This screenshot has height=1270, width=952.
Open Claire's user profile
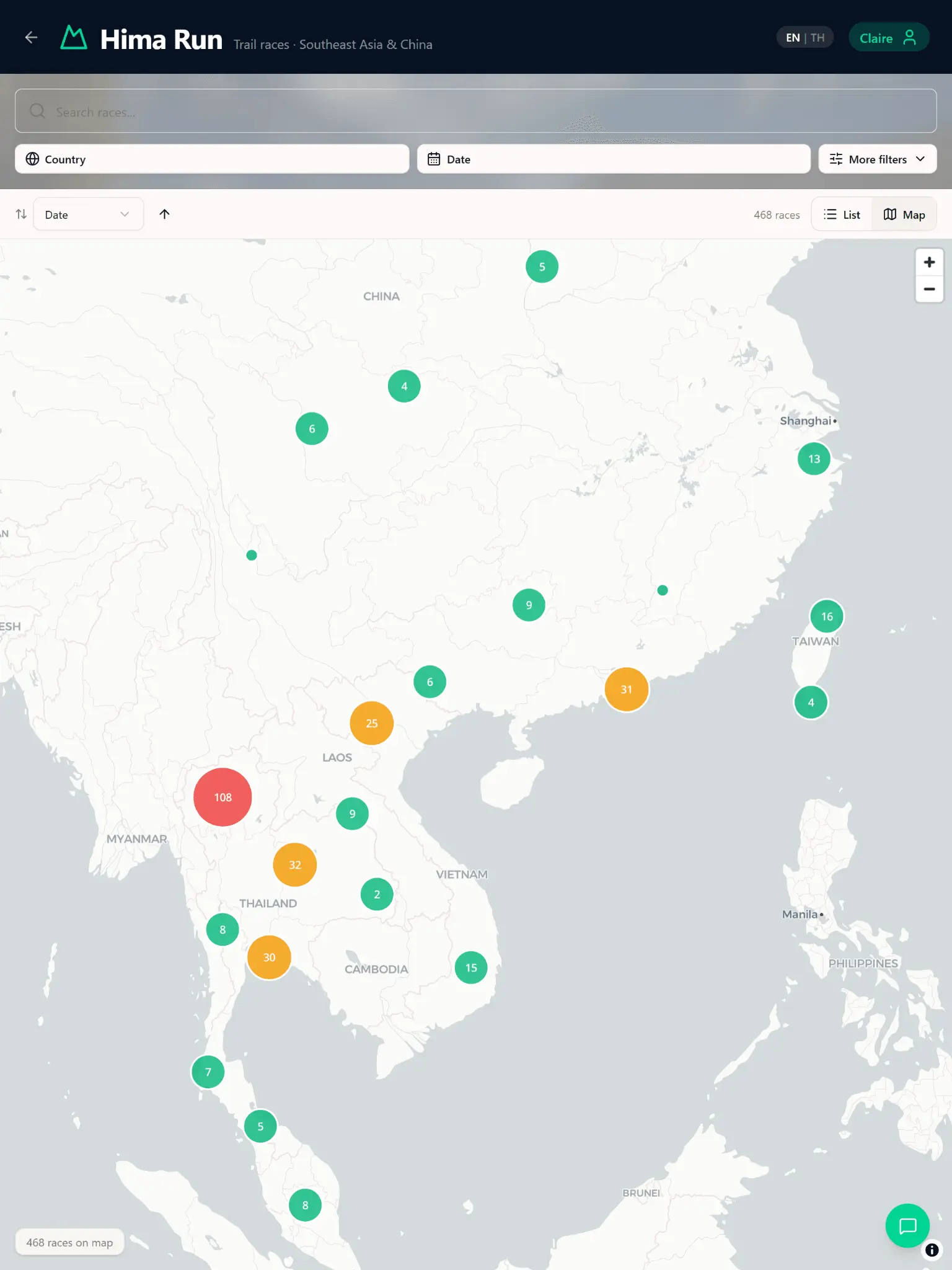coord(888,38)
